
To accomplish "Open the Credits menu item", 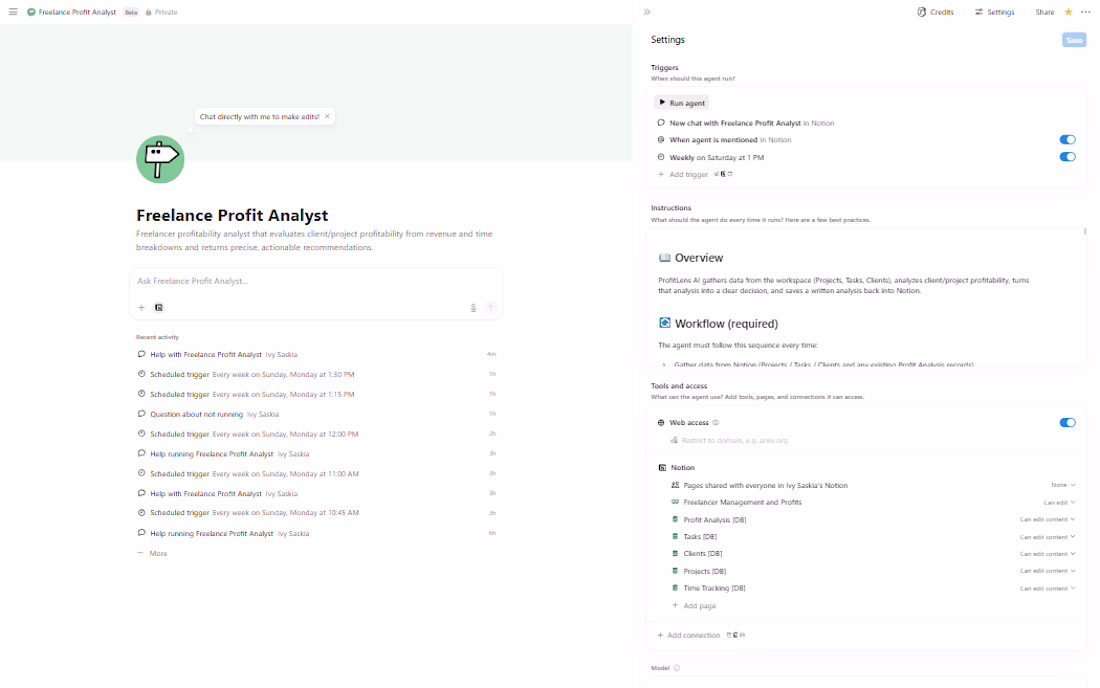I will point(935,12).
